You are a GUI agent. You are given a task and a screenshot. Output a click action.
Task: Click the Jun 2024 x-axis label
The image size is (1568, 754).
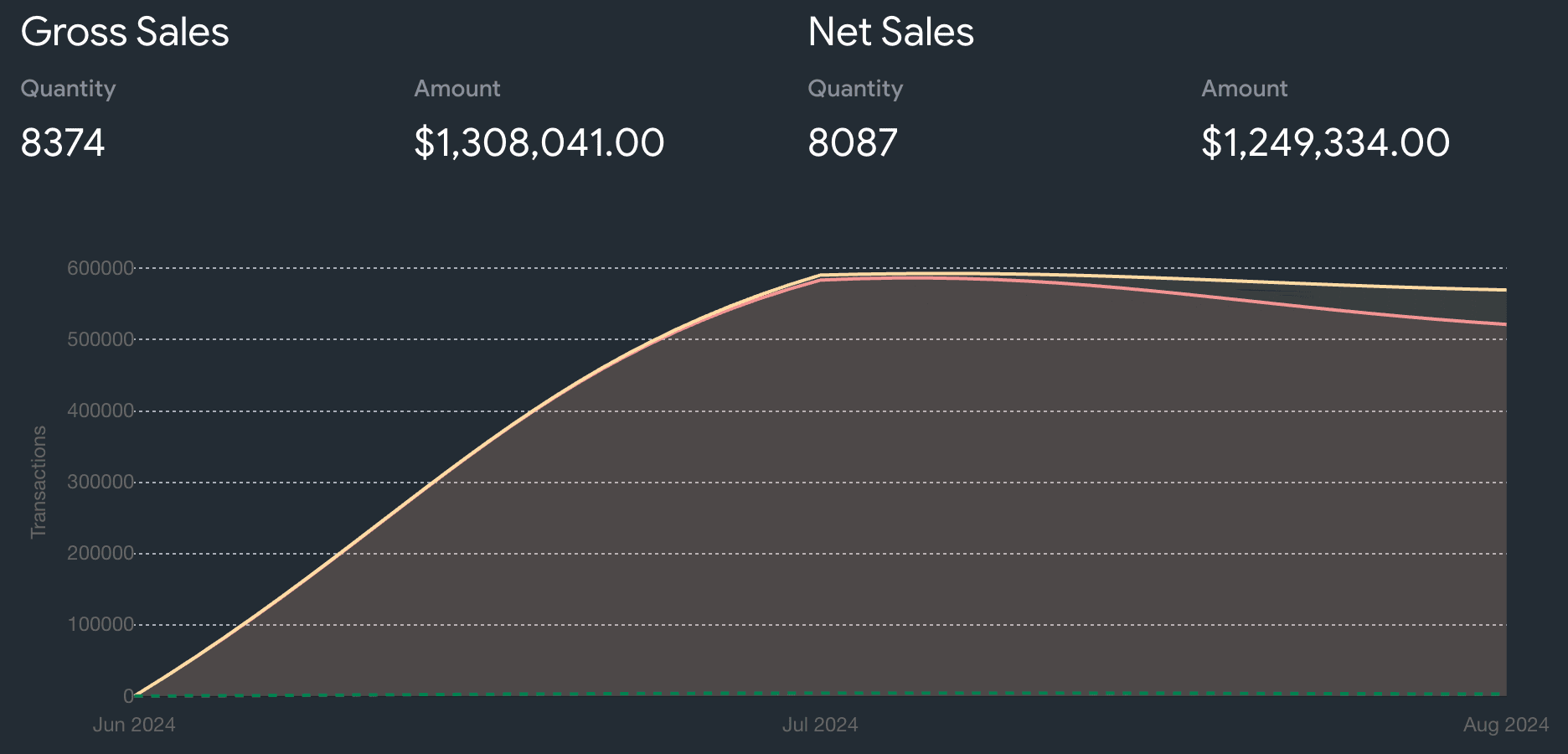pos(134,725)
